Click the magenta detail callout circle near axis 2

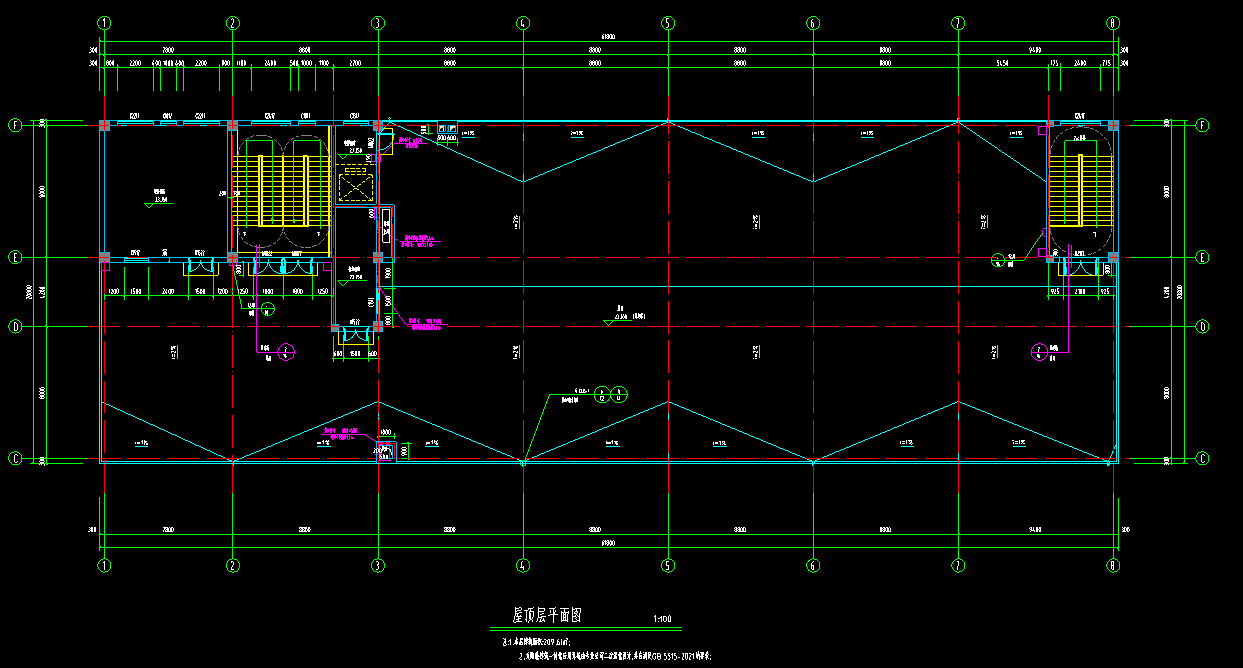click(x=287, y=351)
